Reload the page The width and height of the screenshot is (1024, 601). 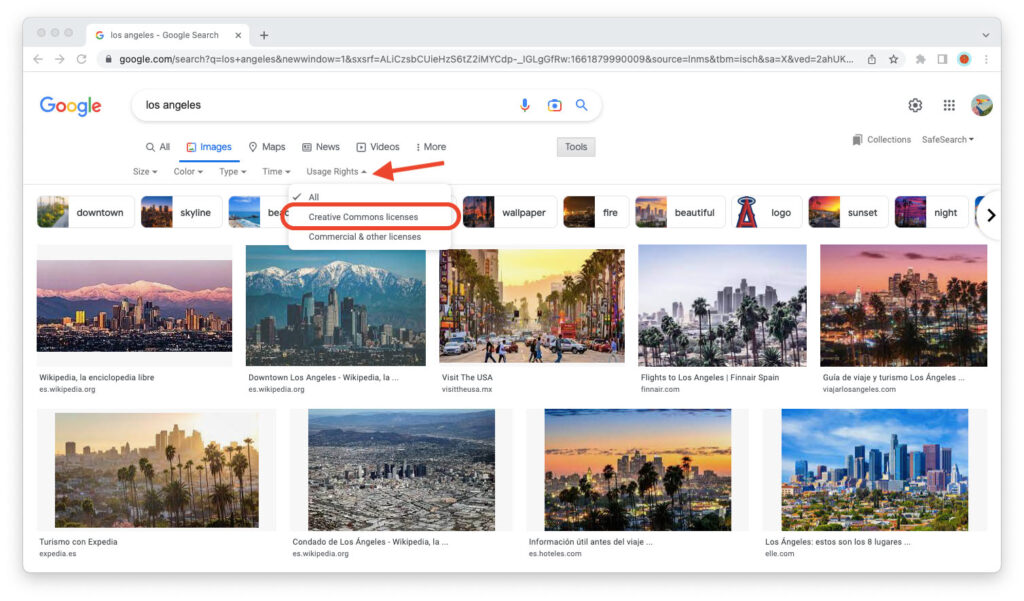tap(82, 59)
